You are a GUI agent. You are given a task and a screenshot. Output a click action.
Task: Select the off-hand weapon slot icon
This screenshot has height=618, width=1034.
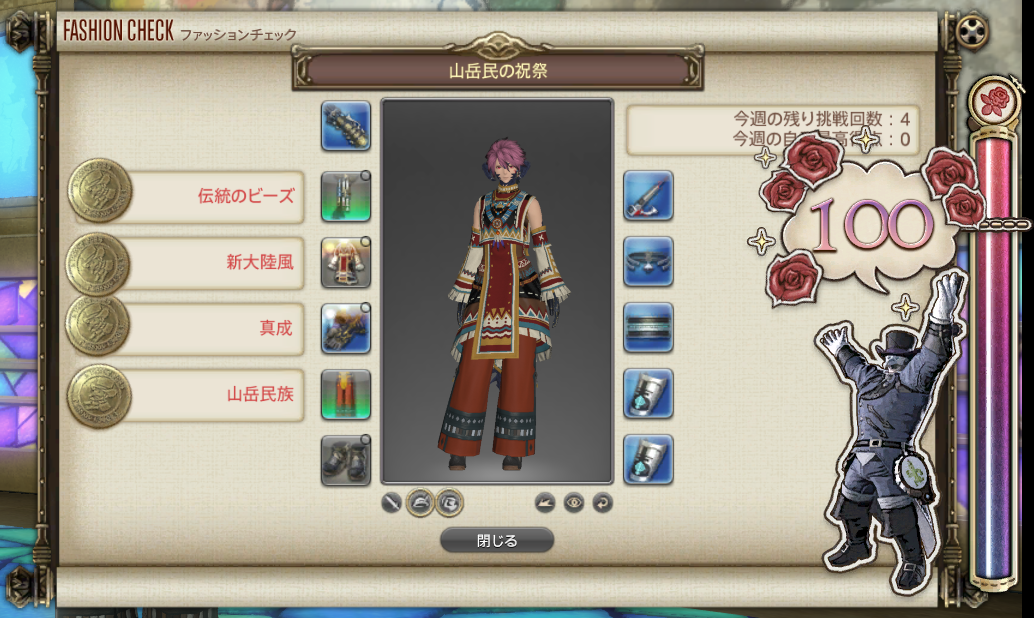click(x=648, y=195)
